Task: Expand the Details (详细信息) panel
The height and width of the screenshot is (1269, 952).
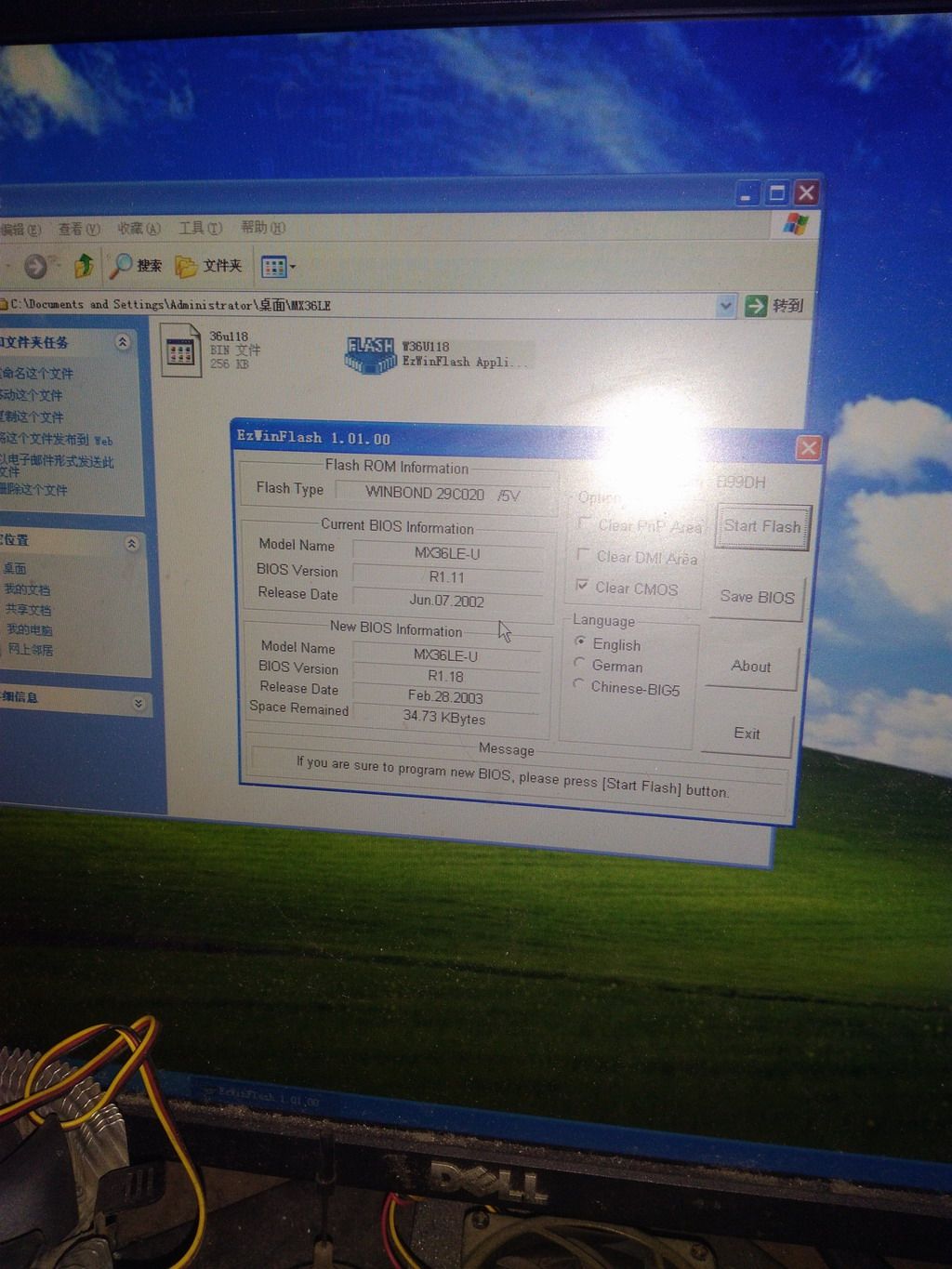Action: coord(138,703)
